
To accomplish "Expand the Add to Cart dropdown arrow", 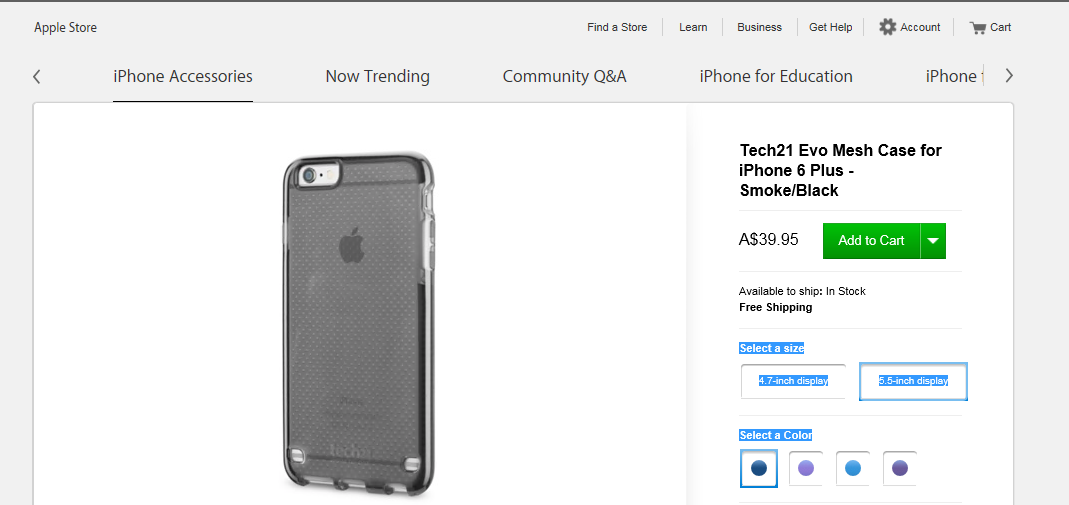I will click(933, 241).
